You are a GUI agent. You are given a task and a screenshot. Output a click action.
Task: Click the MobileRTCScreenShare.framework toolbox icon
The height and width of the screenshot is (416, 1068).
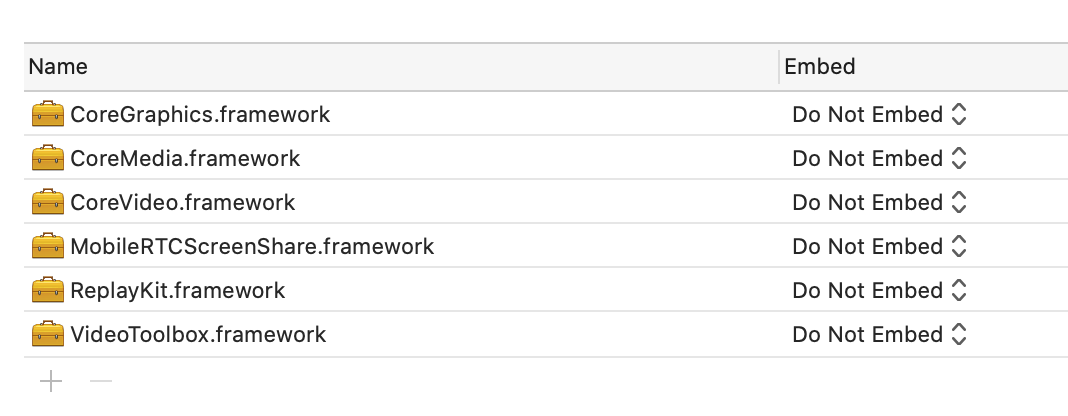pos(48,246)
